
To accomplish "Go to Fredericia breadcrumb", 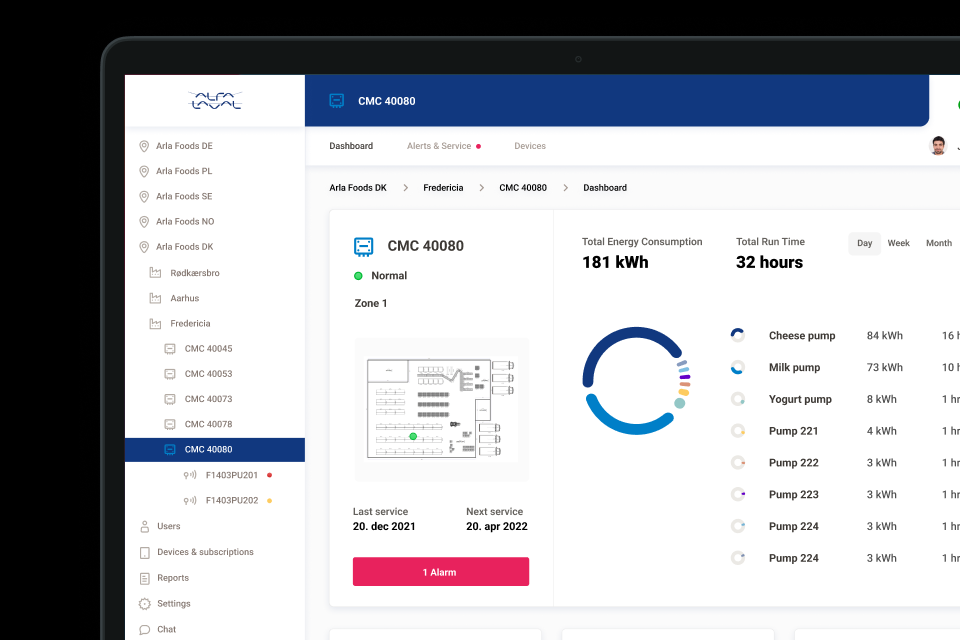I will [x=443, y=187].
